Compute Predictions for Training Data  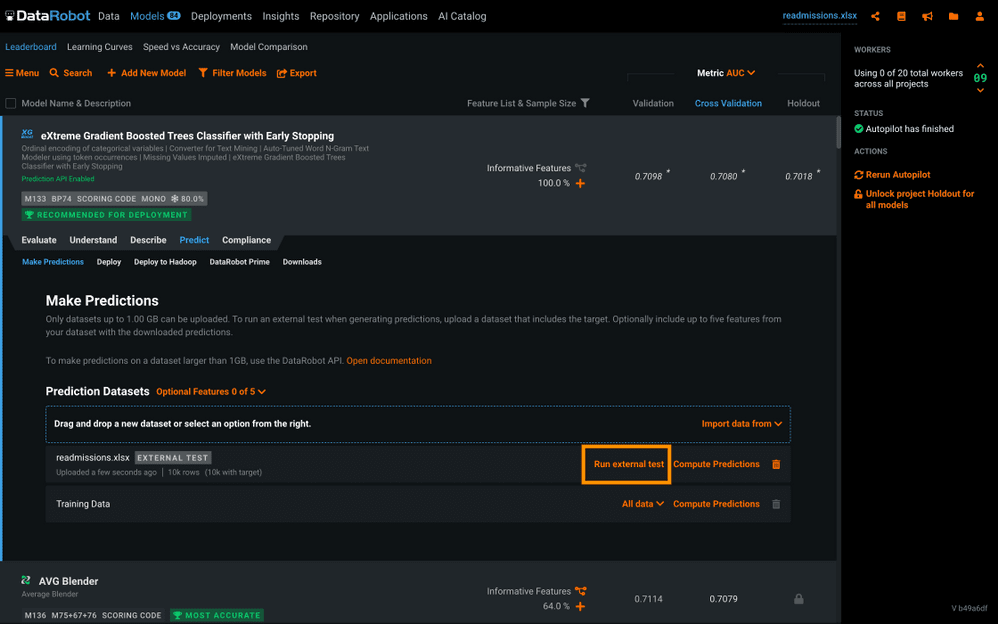pyautogui.click(x=716, y=504)
